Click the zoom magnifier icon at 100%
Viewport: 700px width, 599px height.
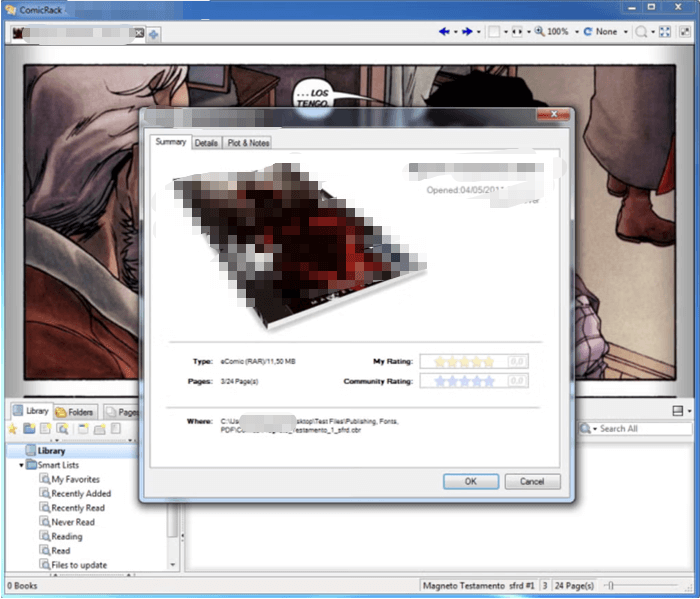[x=540, y=32]
